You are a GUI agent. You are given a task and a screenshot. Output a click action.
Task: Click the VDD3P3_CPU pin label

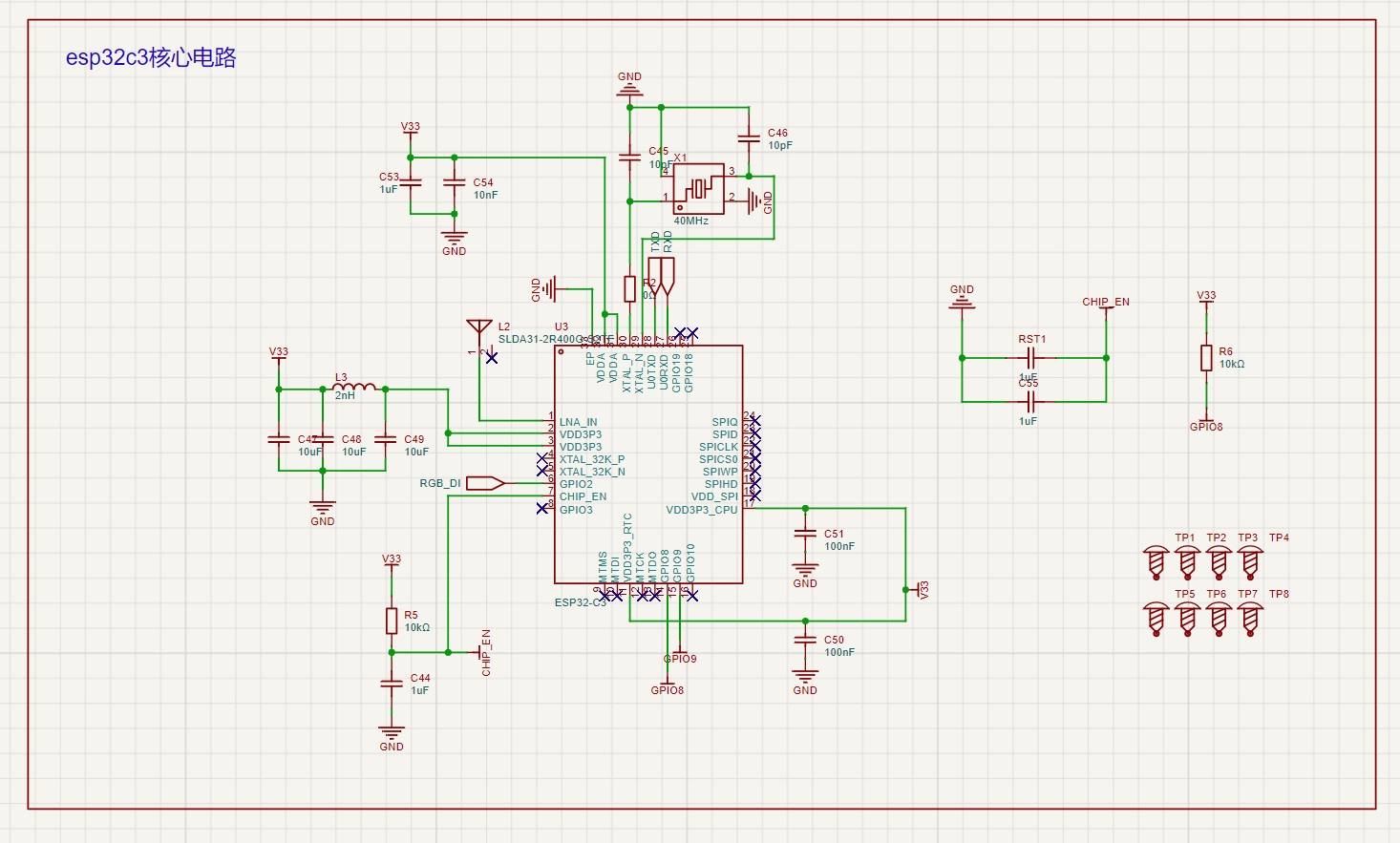[702, 510]
